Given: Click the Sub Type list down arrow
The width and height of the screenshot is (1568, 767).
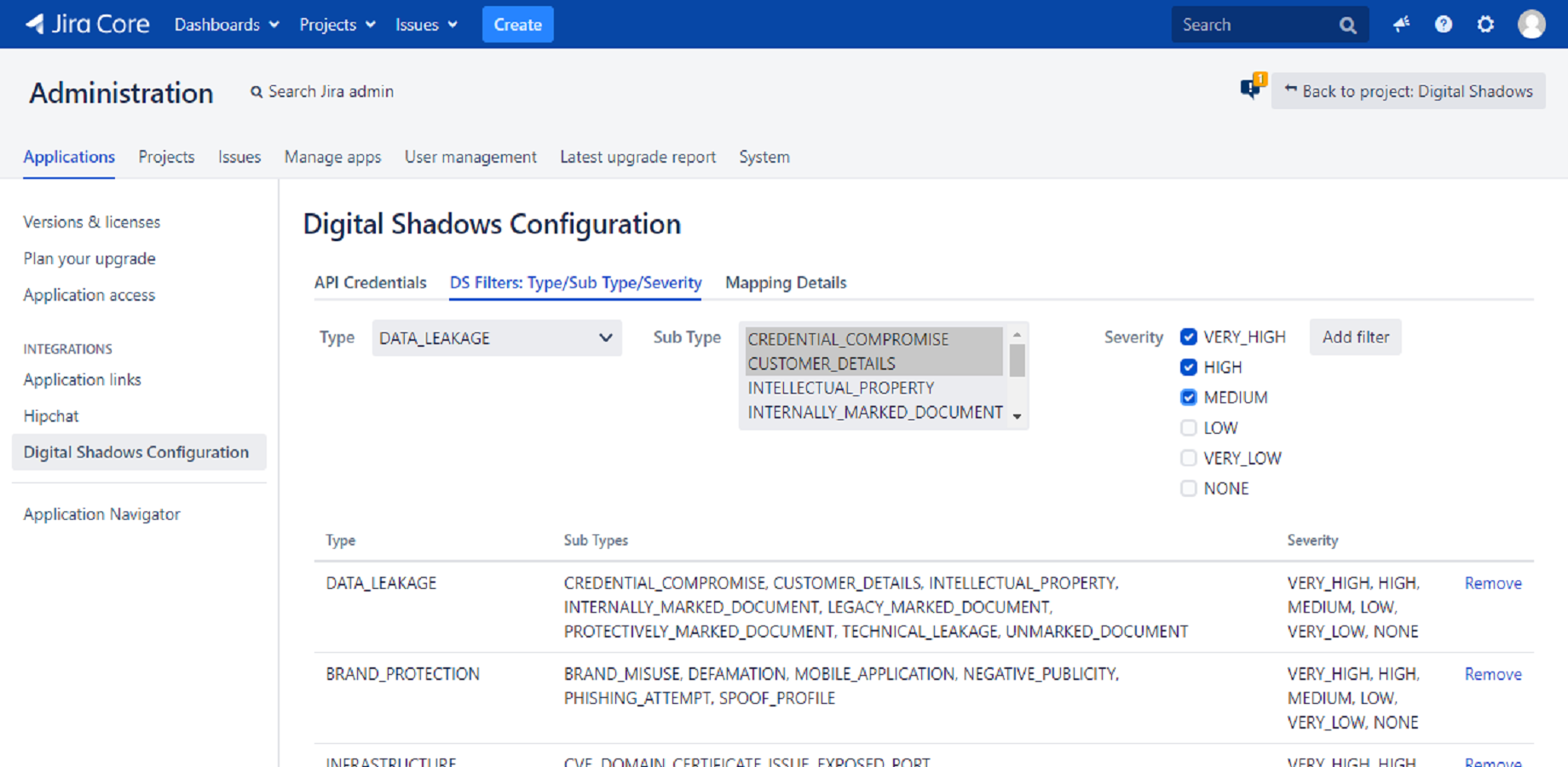Looking at the screenshot, I should (x=1017, y=417).
